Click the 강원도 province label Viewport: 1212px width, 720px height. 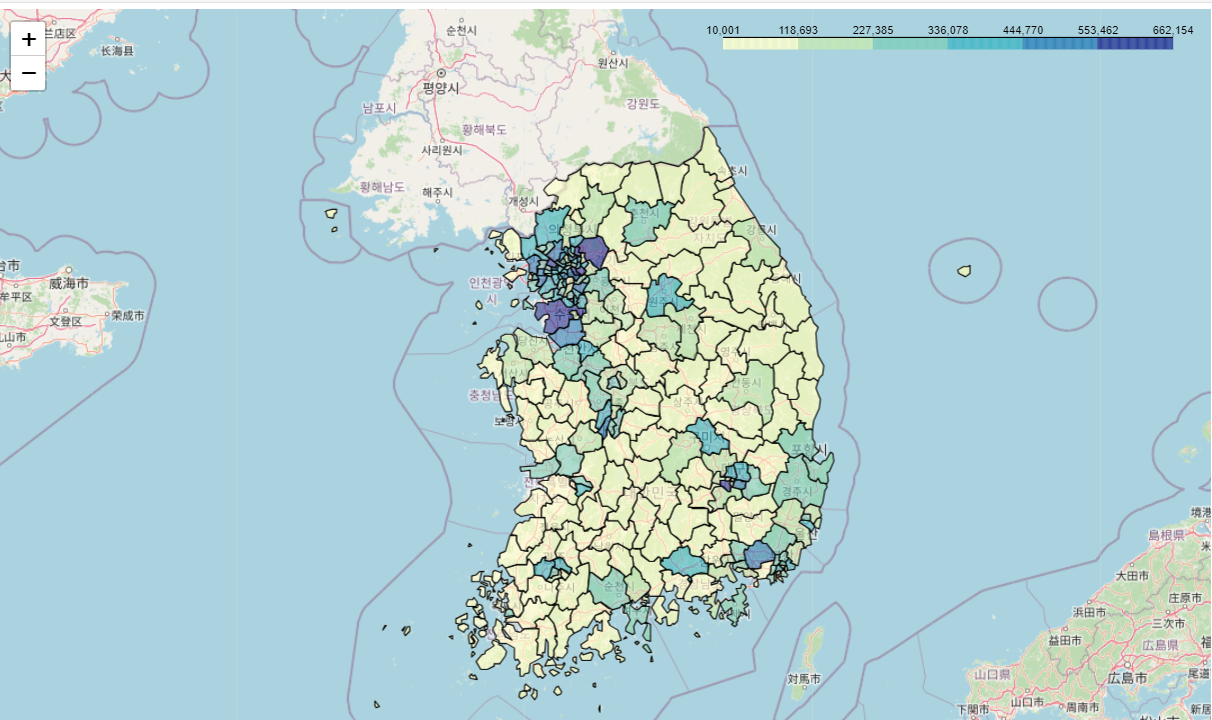point(643,104)
